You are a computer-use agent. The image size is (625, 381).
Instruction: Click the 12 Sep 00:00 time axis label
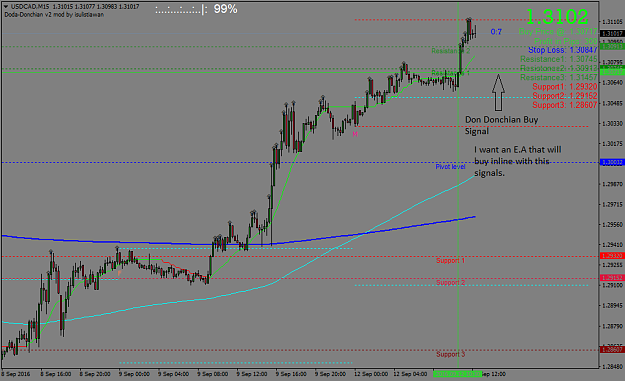(371, 374)
